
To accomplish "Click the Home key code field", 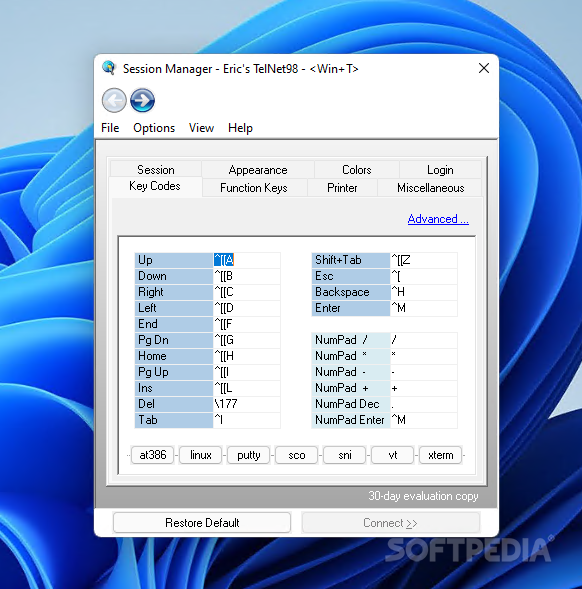I will (x=246, y=356).
